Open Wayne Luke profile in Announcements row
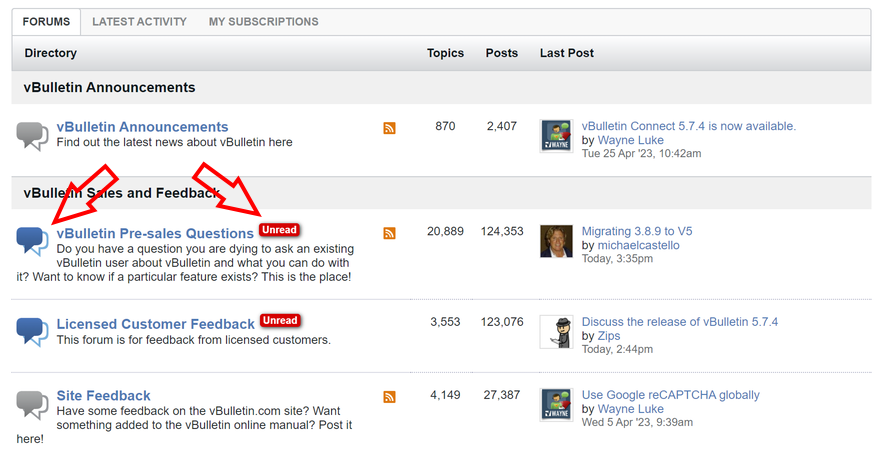The image size is (880, 453). pos(630,140)
